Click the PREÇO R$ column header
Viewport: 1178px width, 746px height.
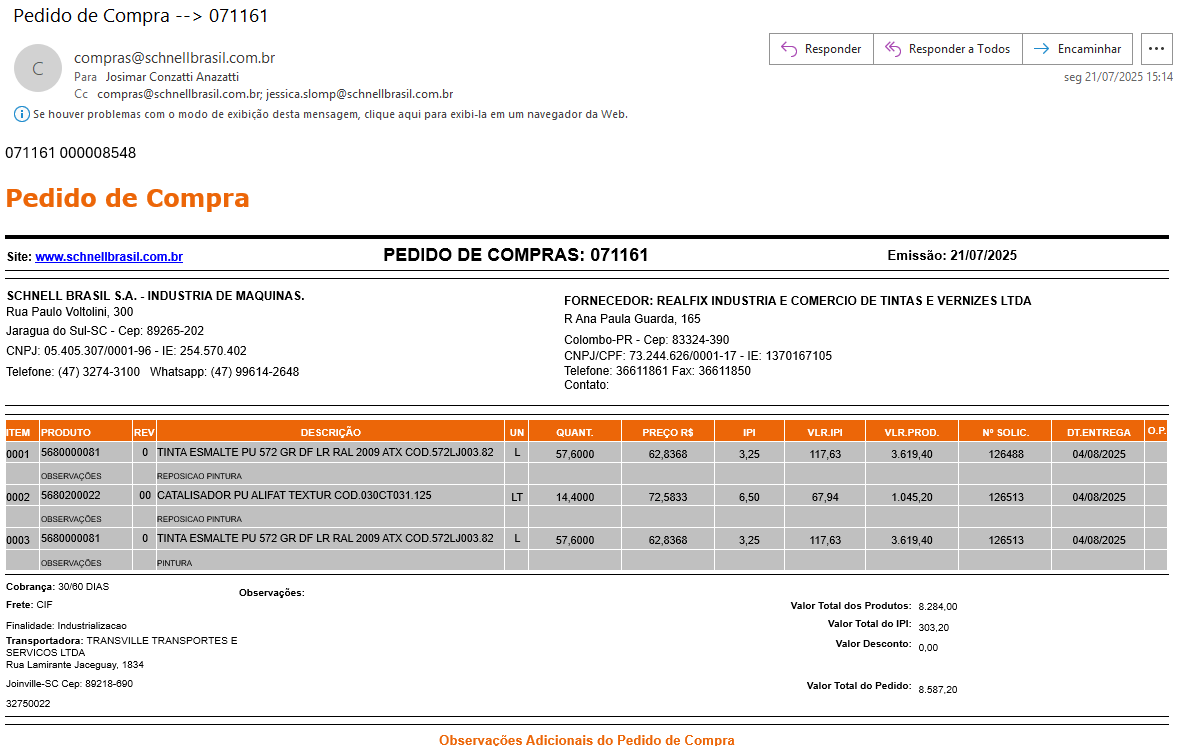pyautogui.click(x=668, y=432)
